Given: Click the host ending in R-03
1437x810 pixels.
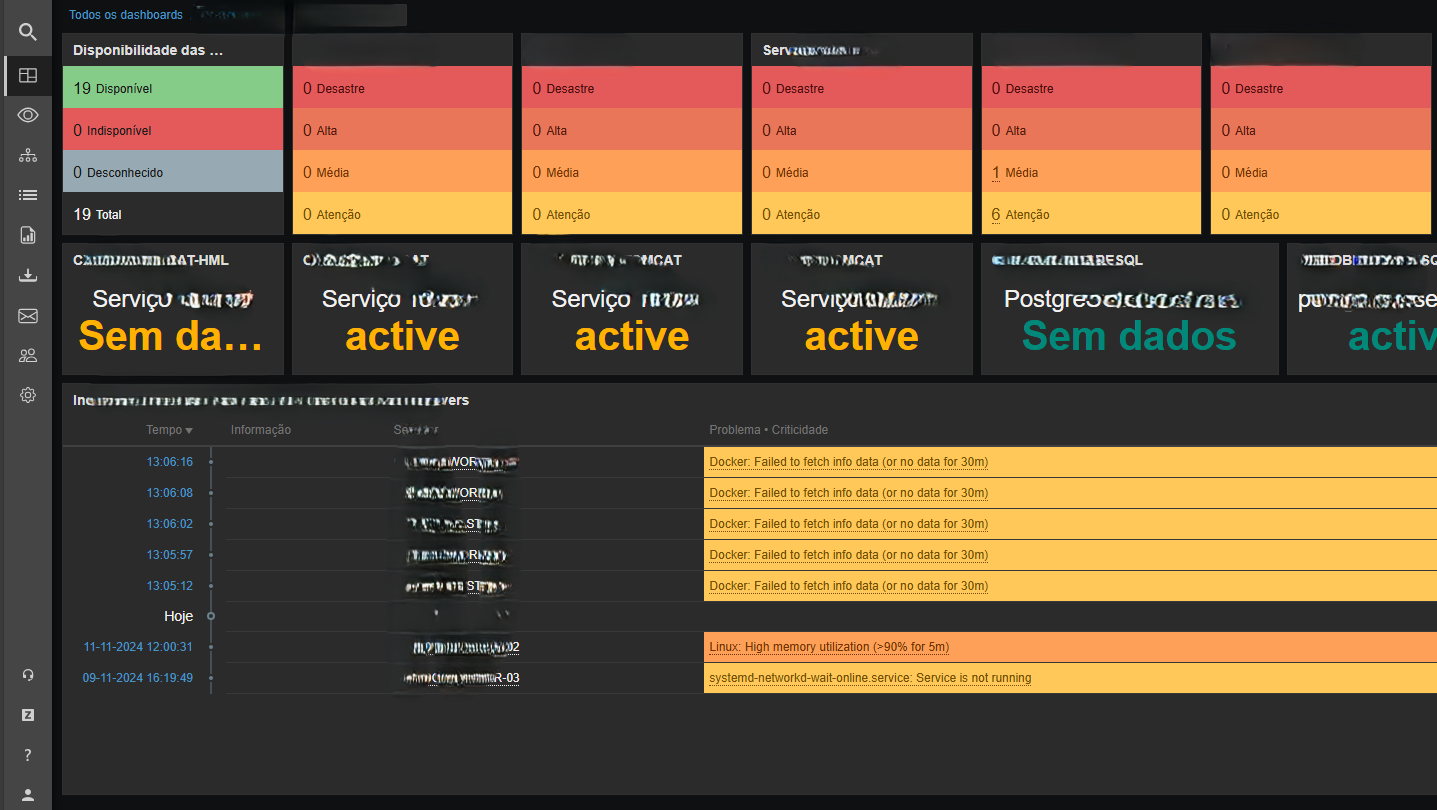Looking at the screenshot, I should pos(462,678).
